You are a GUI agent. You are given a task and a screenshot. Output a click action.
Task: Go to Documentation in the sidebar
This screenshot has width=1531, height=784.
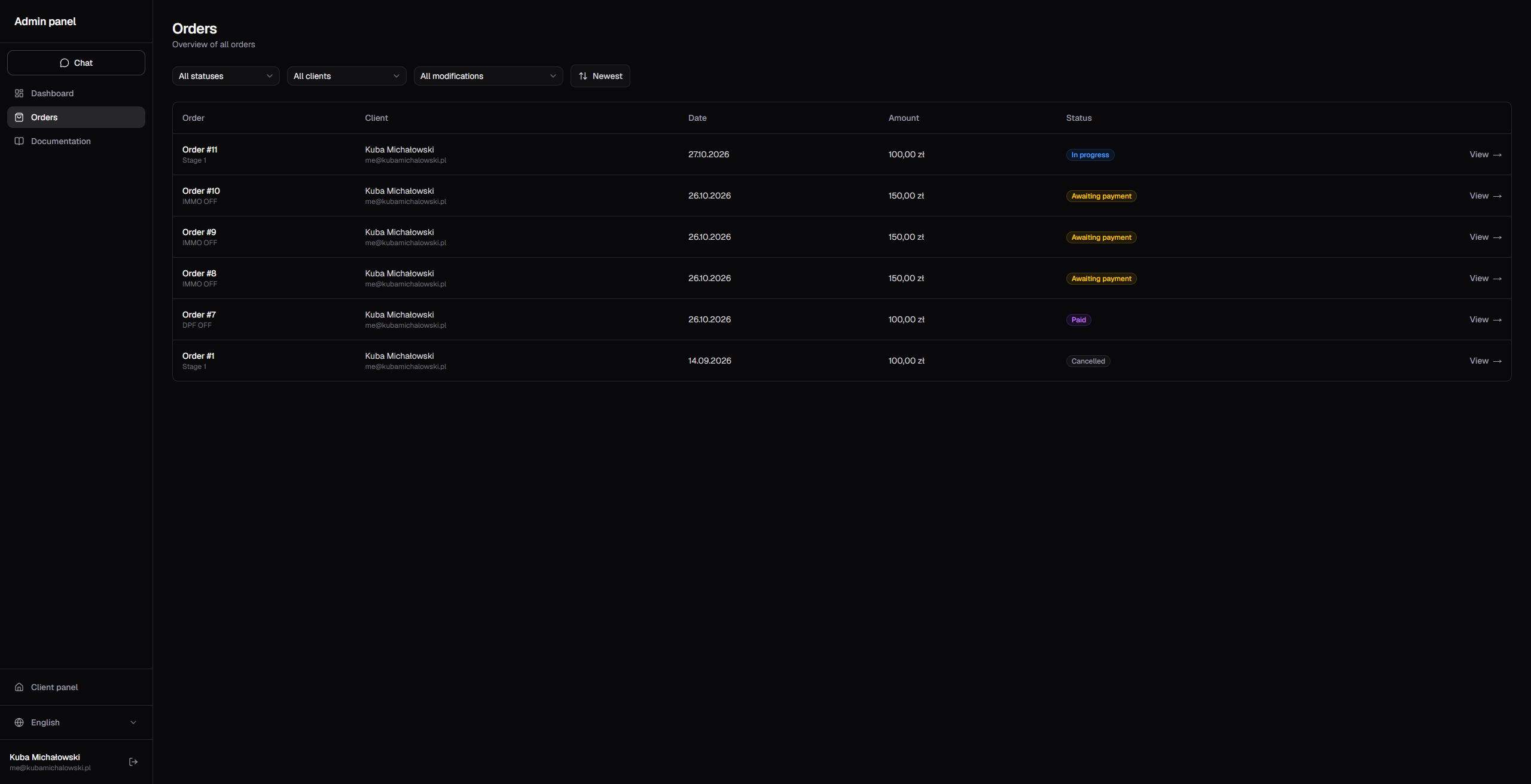point(76,141)
